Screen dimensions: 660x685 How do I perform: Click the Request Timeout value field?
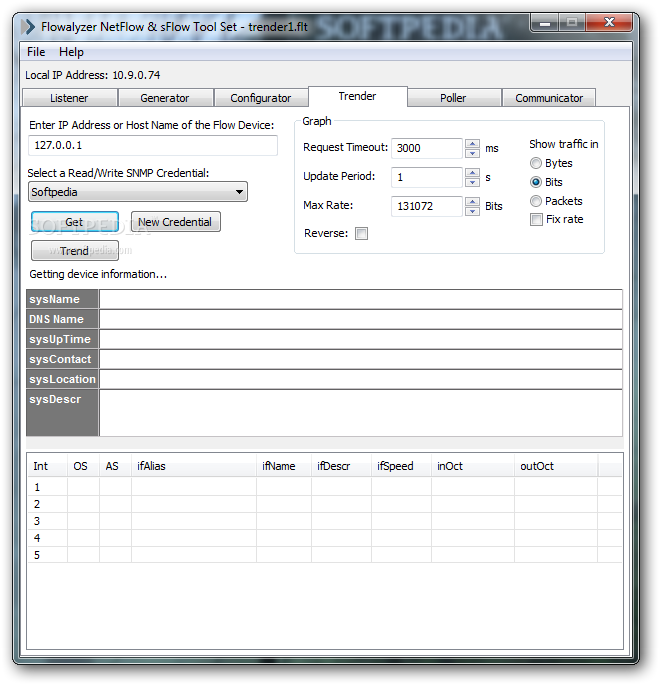point(427,148)
